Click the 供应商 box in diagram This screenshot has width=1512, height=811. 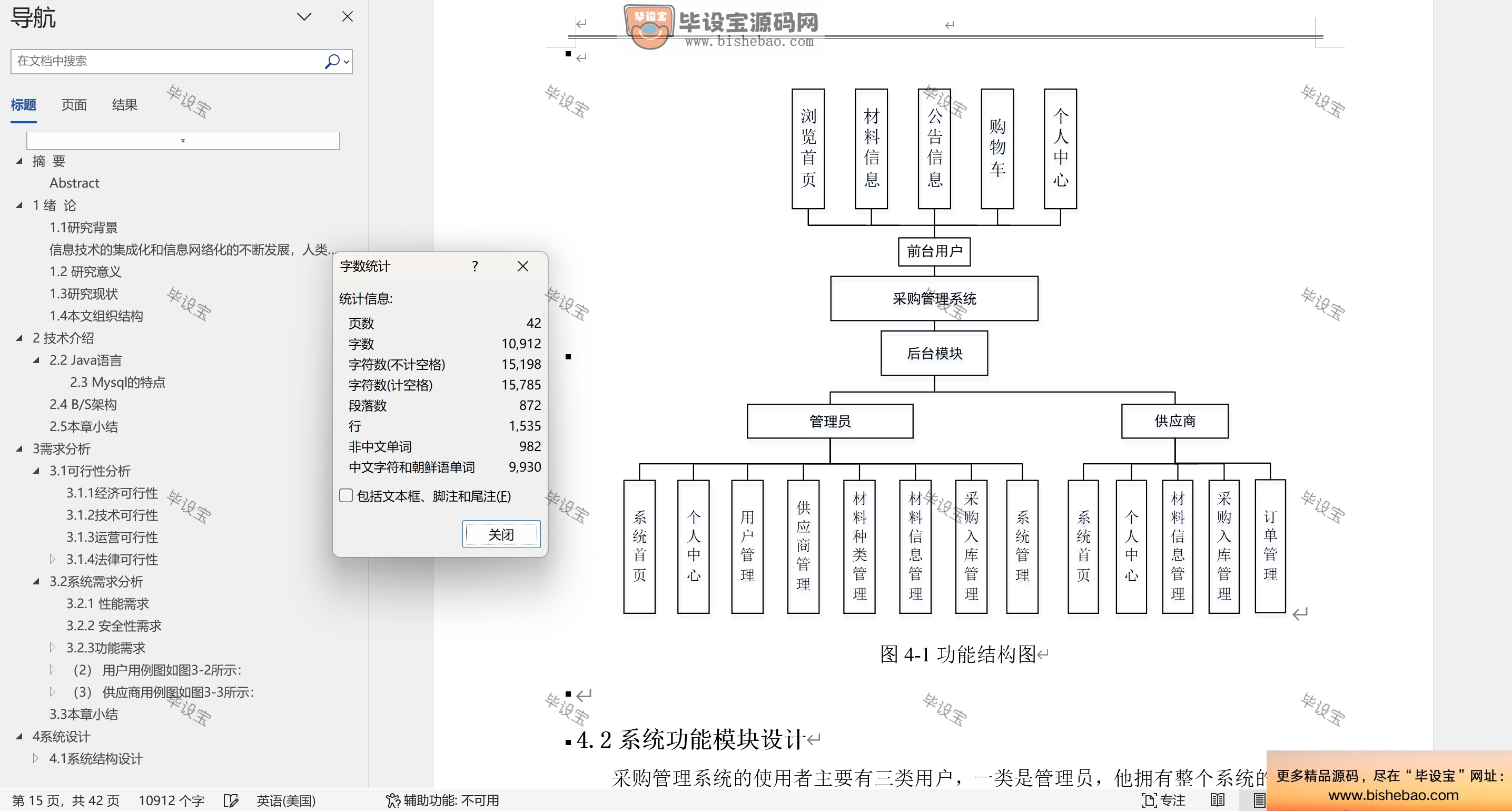pos(1175,421)
